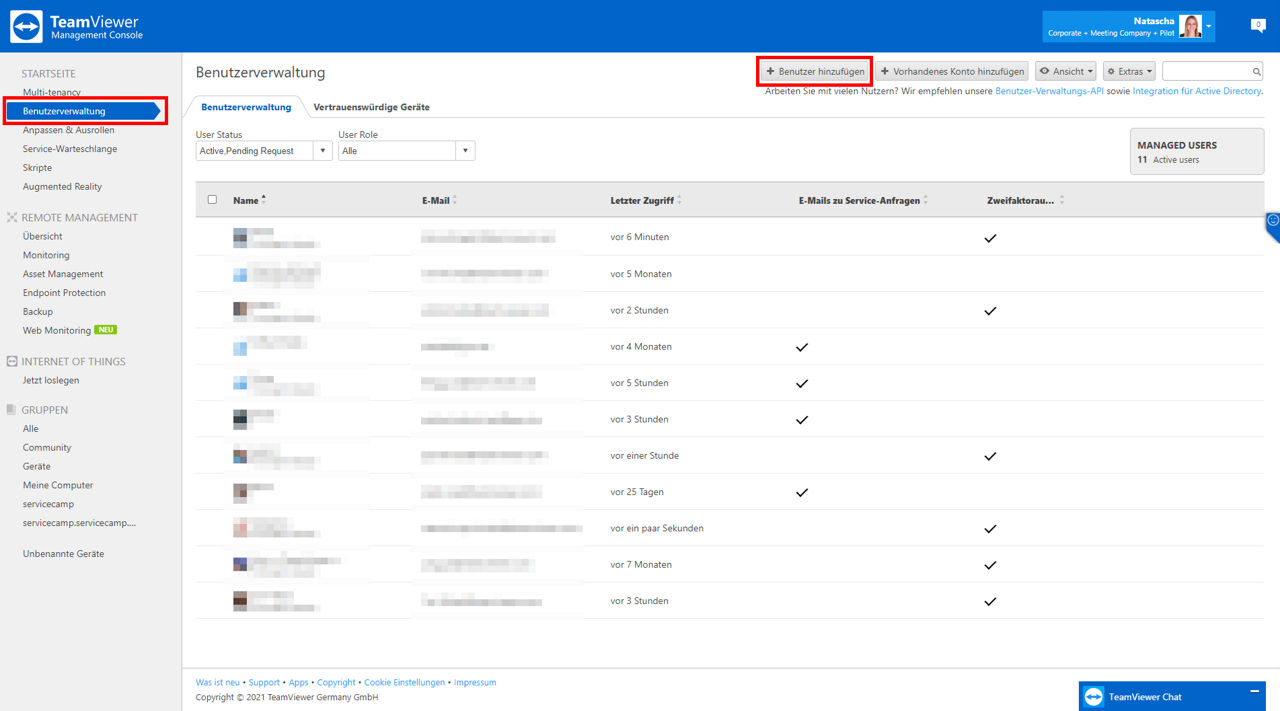Screen dimensions: 1280x711
Task: Open Cookie Einstellungen in the footer
Action: pyautogui.click(x=404, y=683)
